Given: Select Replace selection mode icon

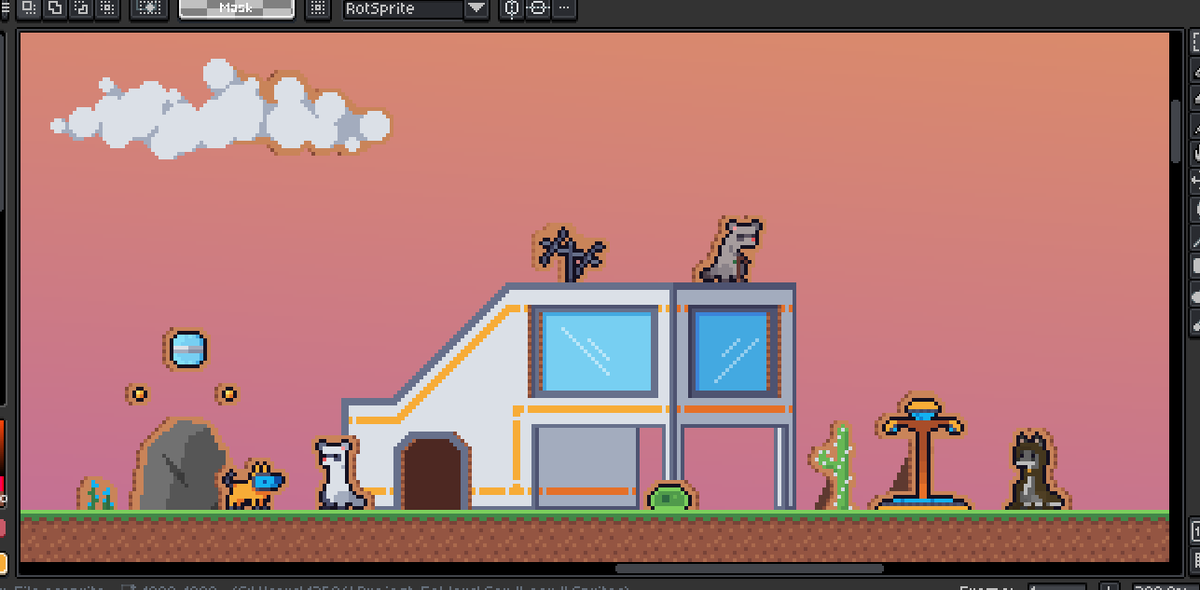Looking at the screenshot, I should (x=29, y=8).
